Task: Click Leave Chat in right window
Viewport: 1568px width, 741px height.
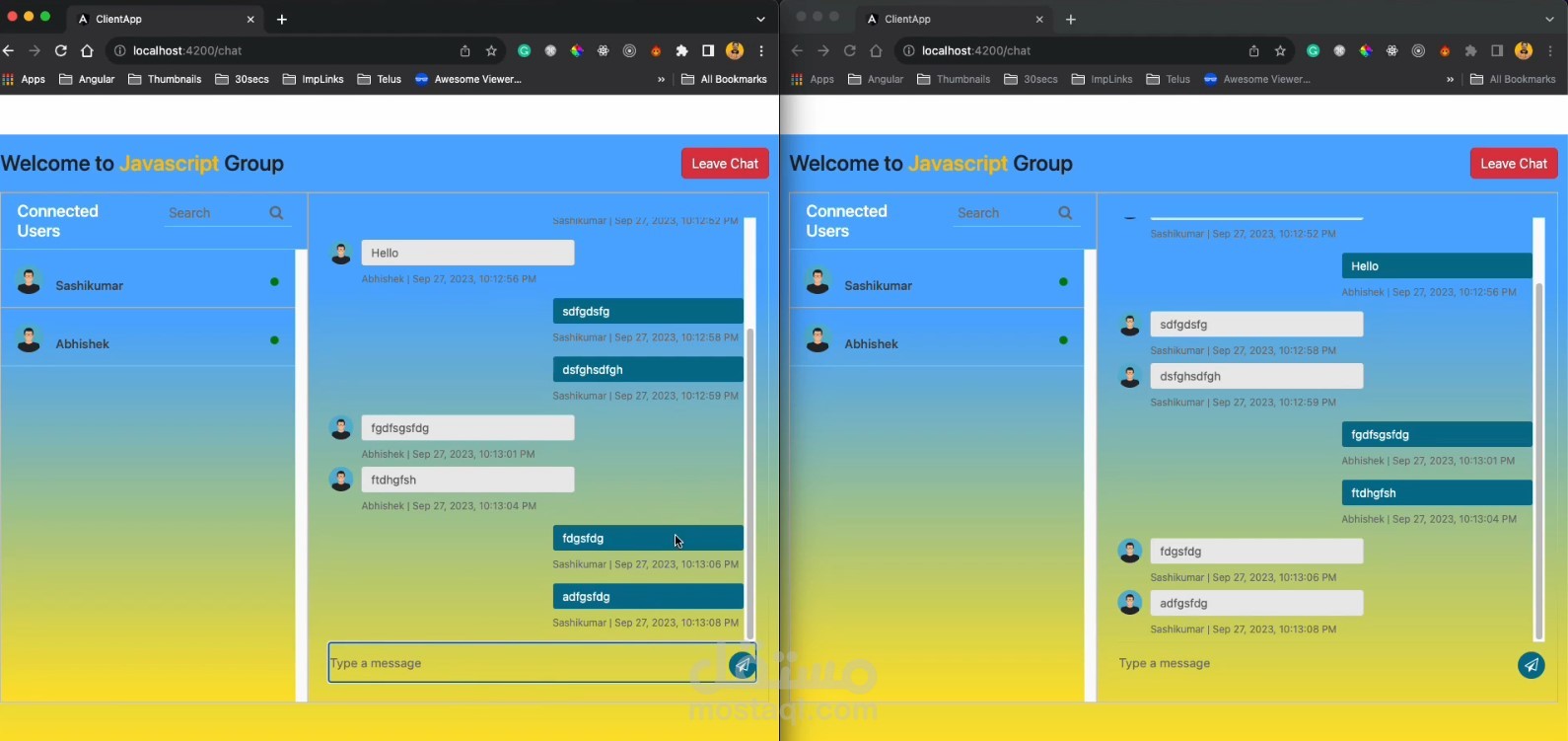Action: [x=1514, y=164]
